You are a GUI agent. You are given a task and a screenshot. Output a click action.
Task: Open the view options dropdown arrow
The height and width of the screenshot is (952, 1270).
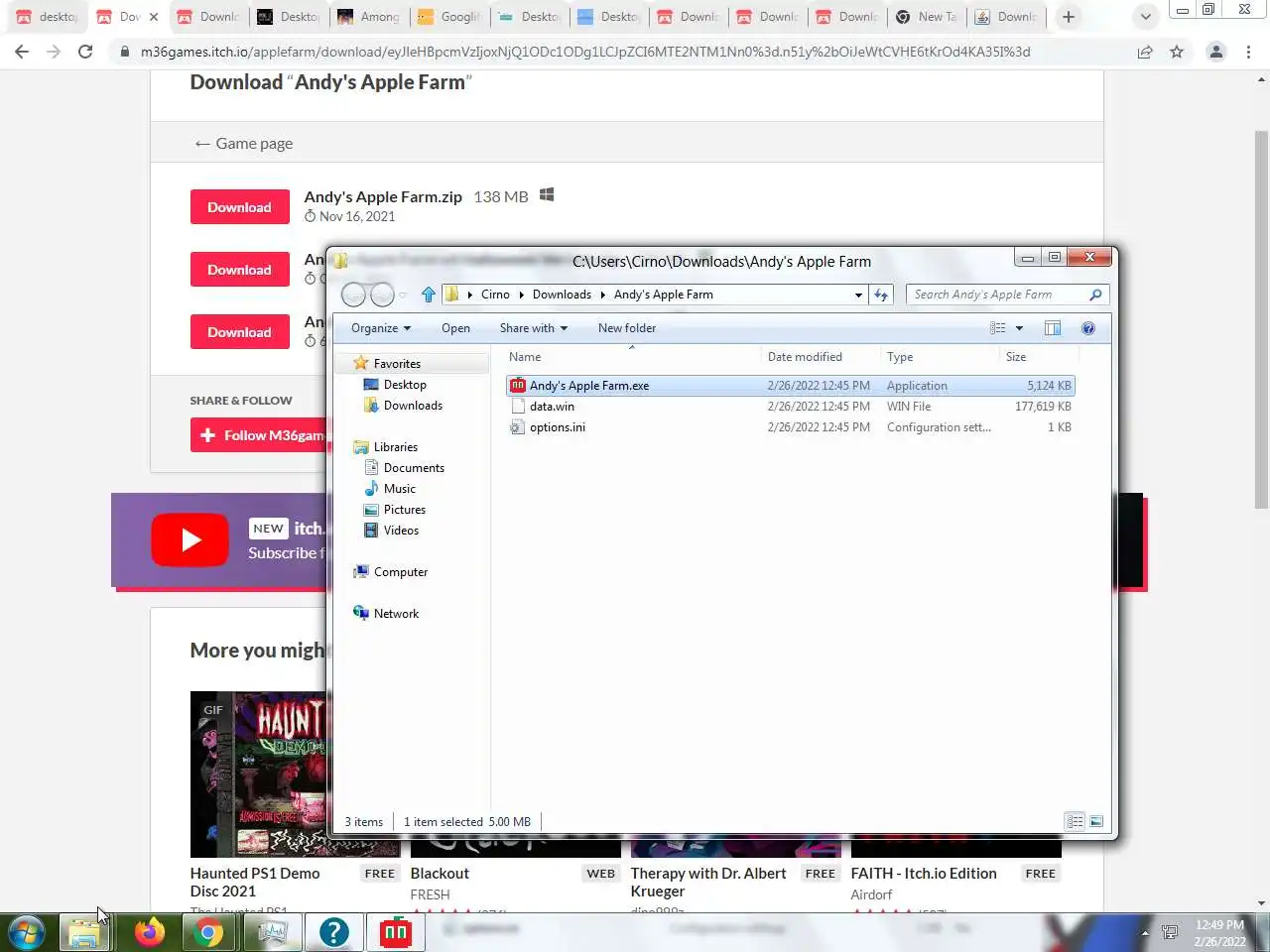[1019, 328]
